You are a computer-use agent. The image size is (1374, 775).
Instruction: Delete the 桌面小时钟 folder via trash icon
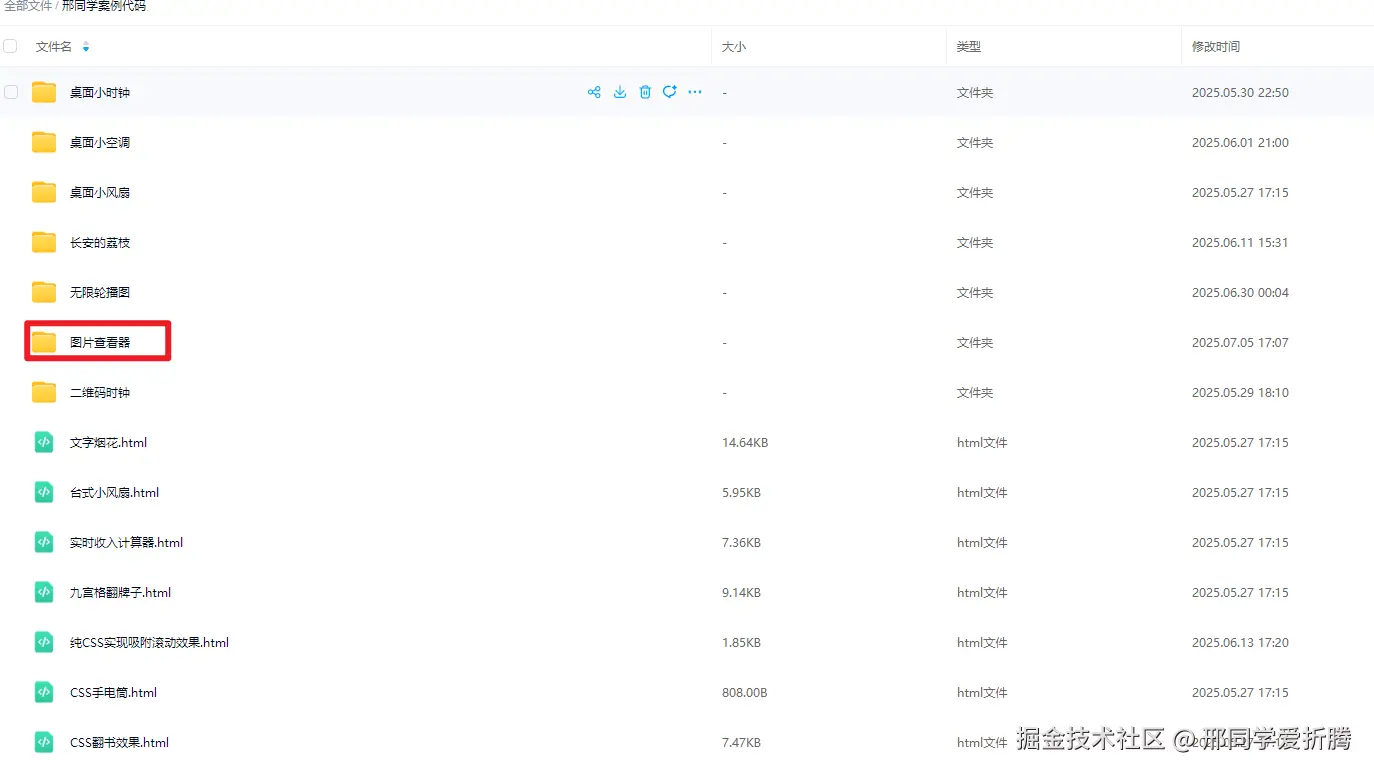pyautogui.click(x=645, y=92)
